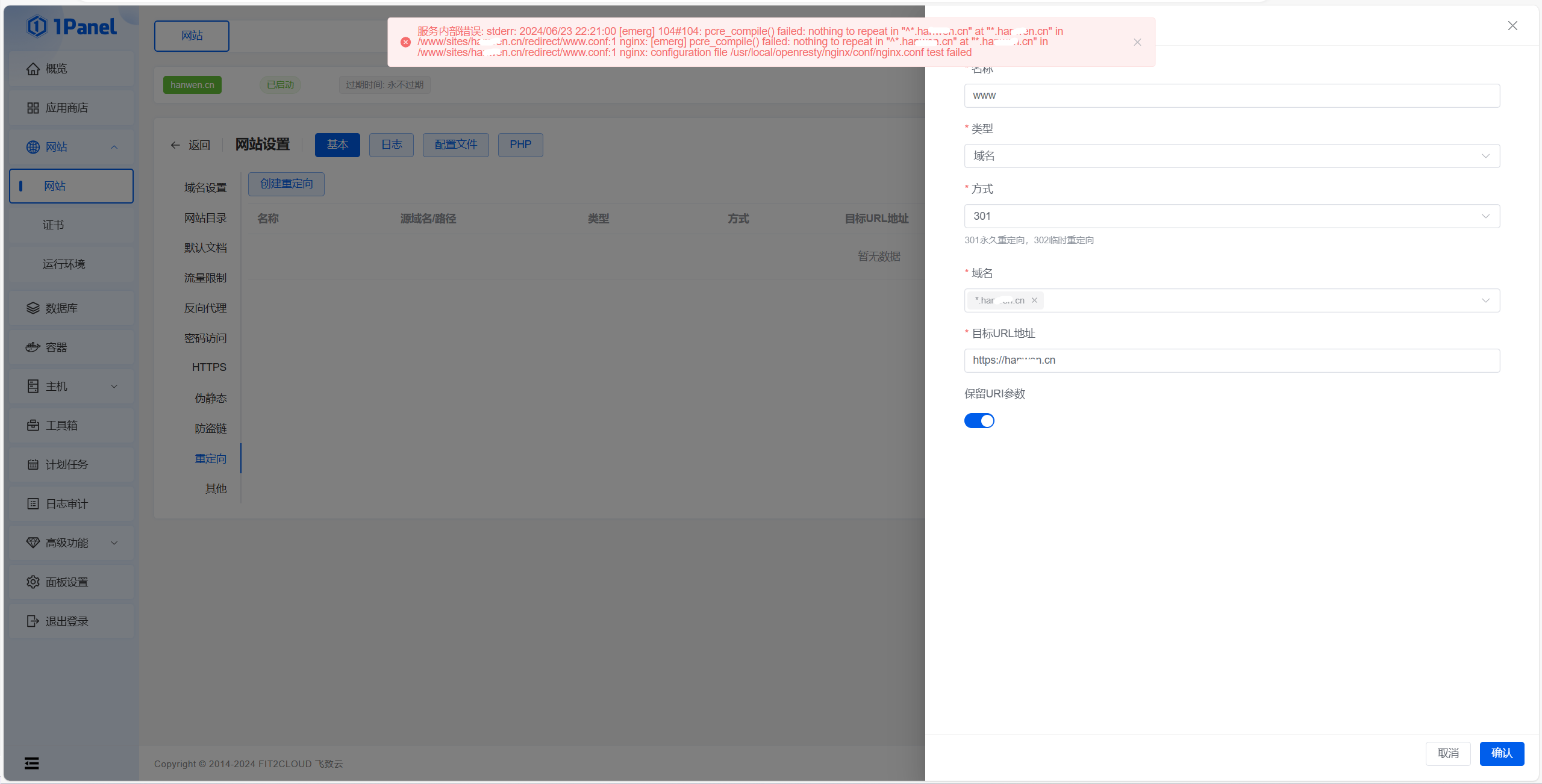Open the 日志审计 log audit icon
The height and width of the screenshot is (784, 1542).
tap(33, 504)
